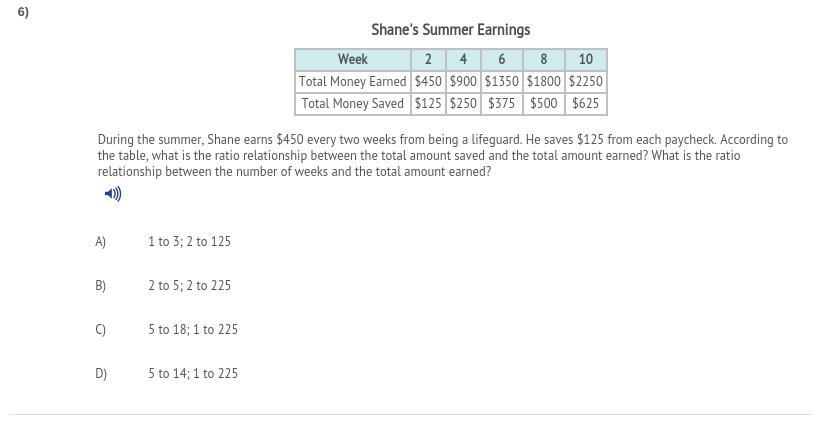Select answer option D
Screen dimensions: 815x426
coord(101,374)
